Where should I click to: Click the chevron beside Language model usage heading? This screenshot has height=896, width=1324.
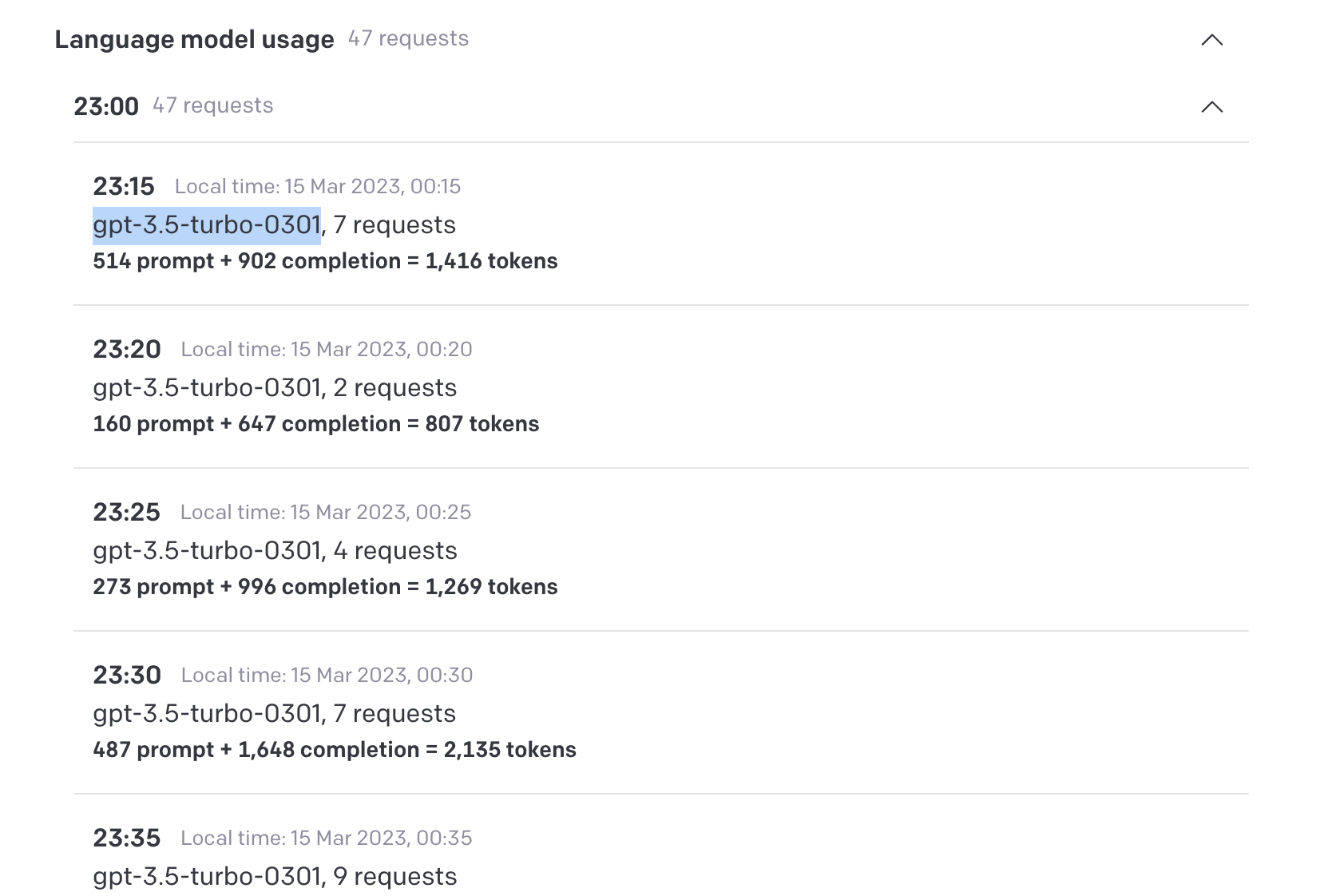click(x=1211, y=40)
